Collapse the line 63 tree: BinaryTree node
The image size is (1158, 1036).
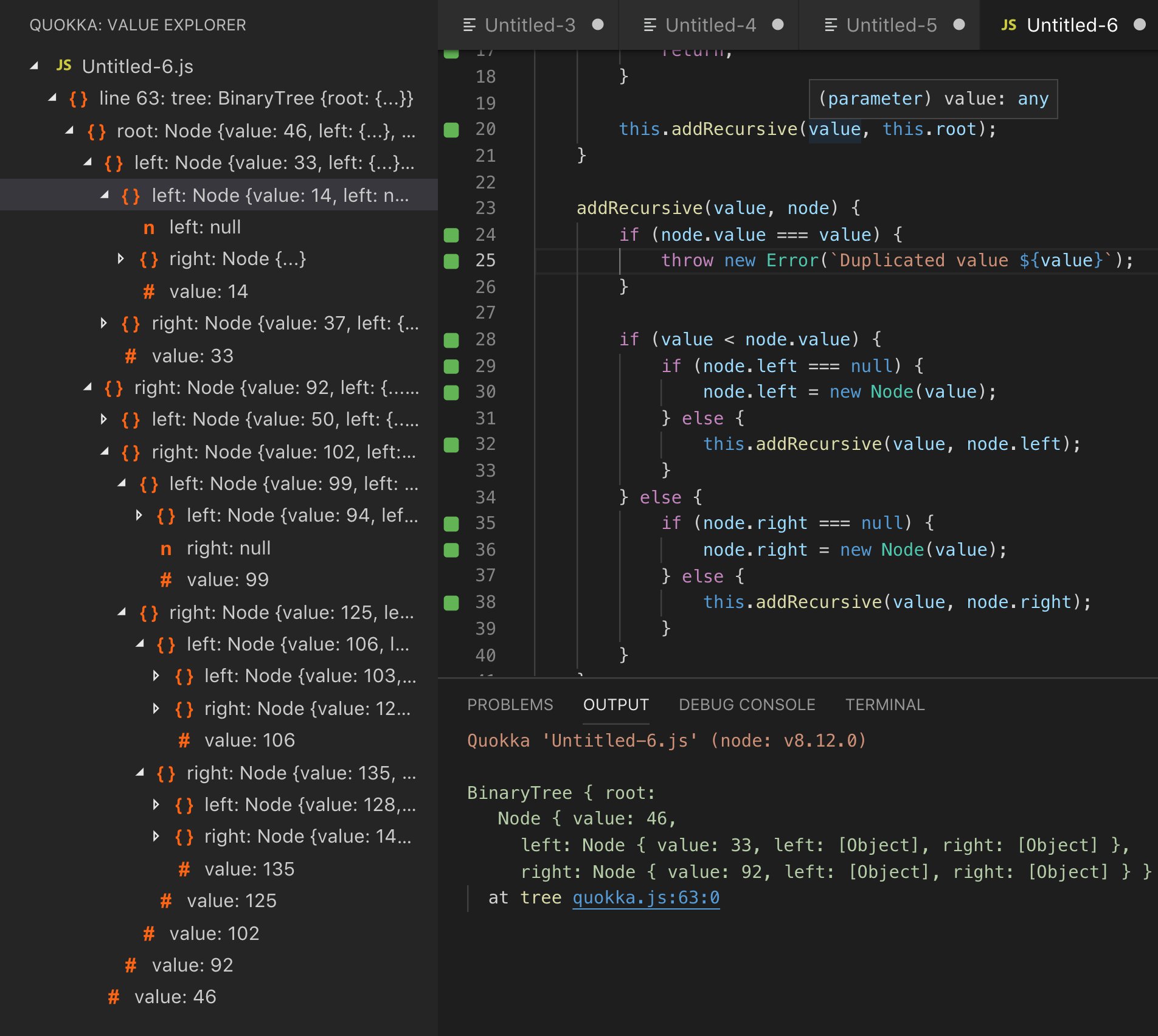click(x=52, y=98)
